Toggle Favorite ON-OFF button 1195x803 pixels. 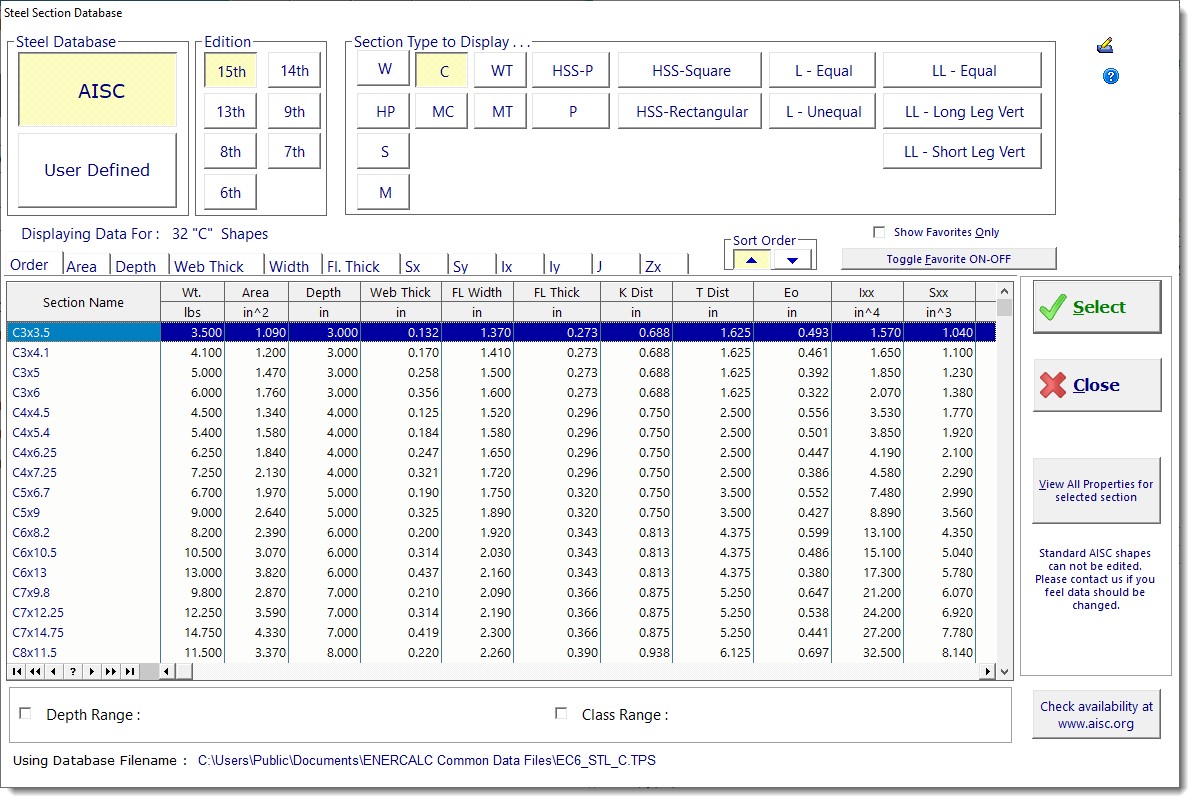(949, 259)
